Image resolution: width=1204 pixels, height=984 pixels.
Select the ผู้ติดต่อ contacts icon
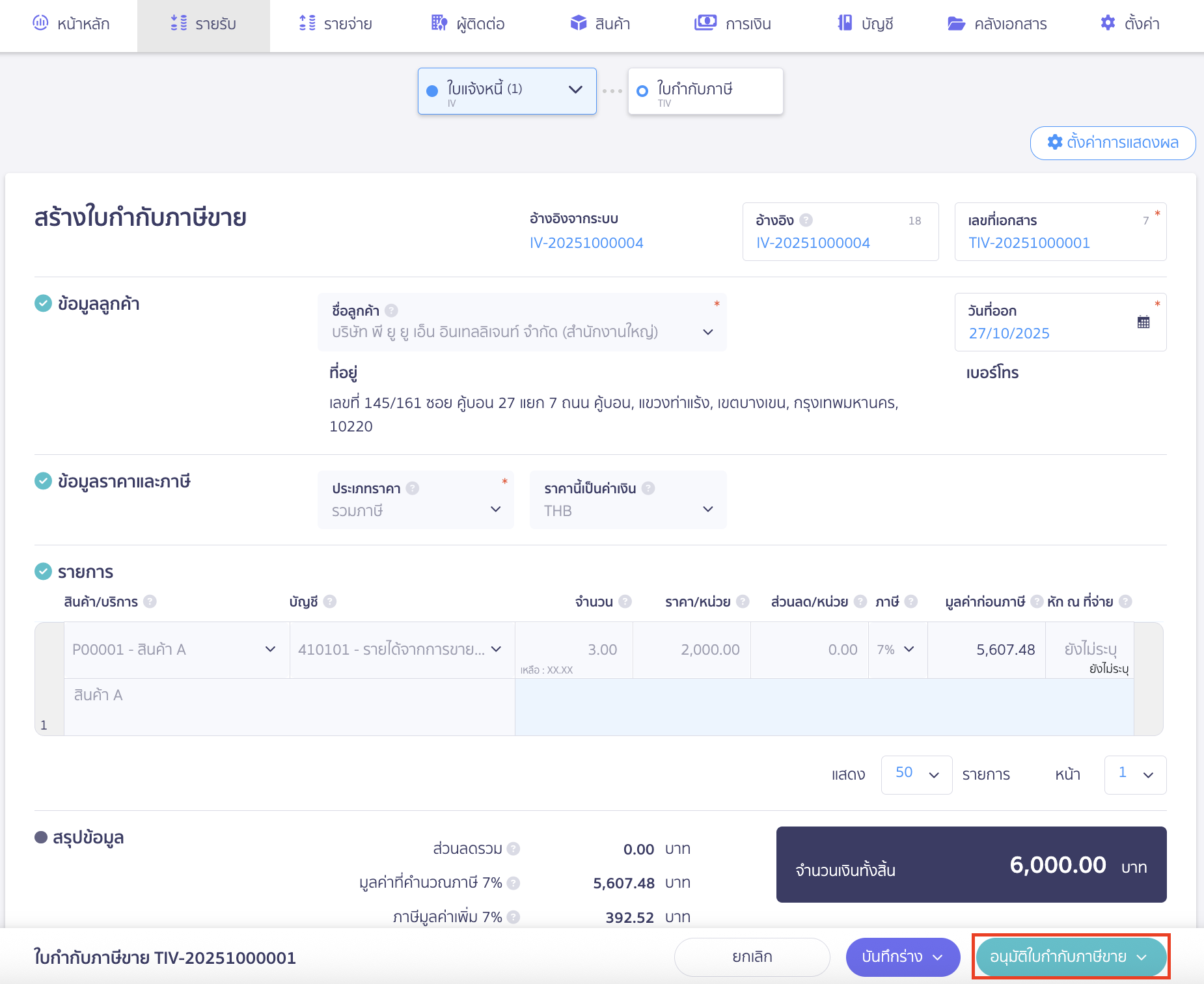pyautogui.click(x=437, y=23)
